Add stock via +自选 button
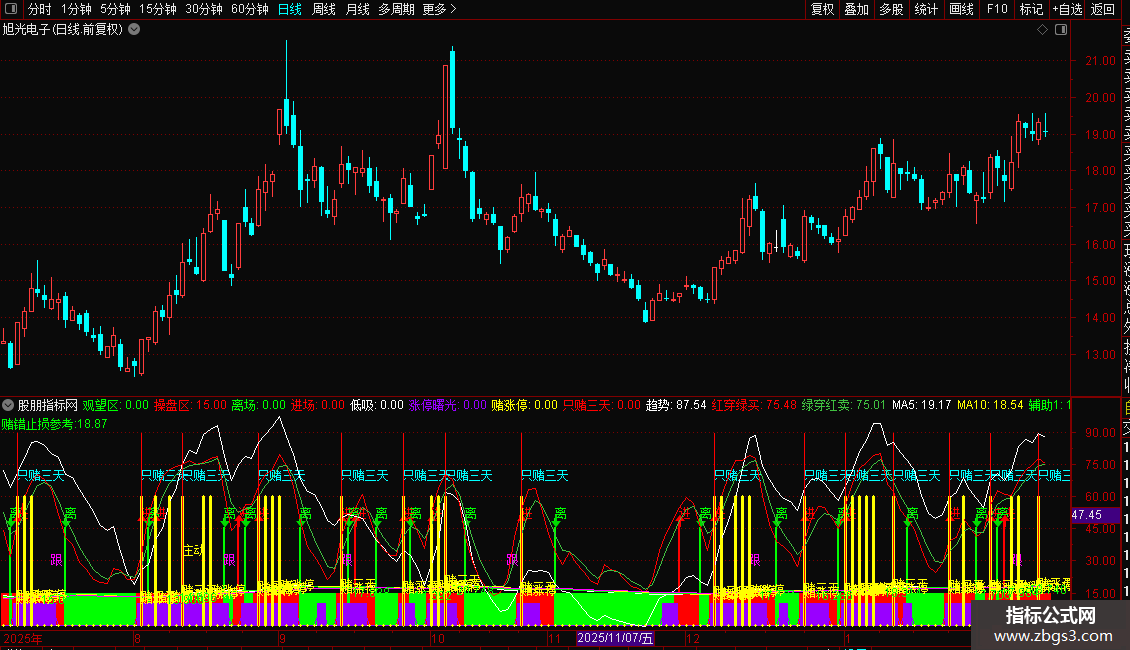This screenshot has width=1130, height=650. tap(1067, 9)
